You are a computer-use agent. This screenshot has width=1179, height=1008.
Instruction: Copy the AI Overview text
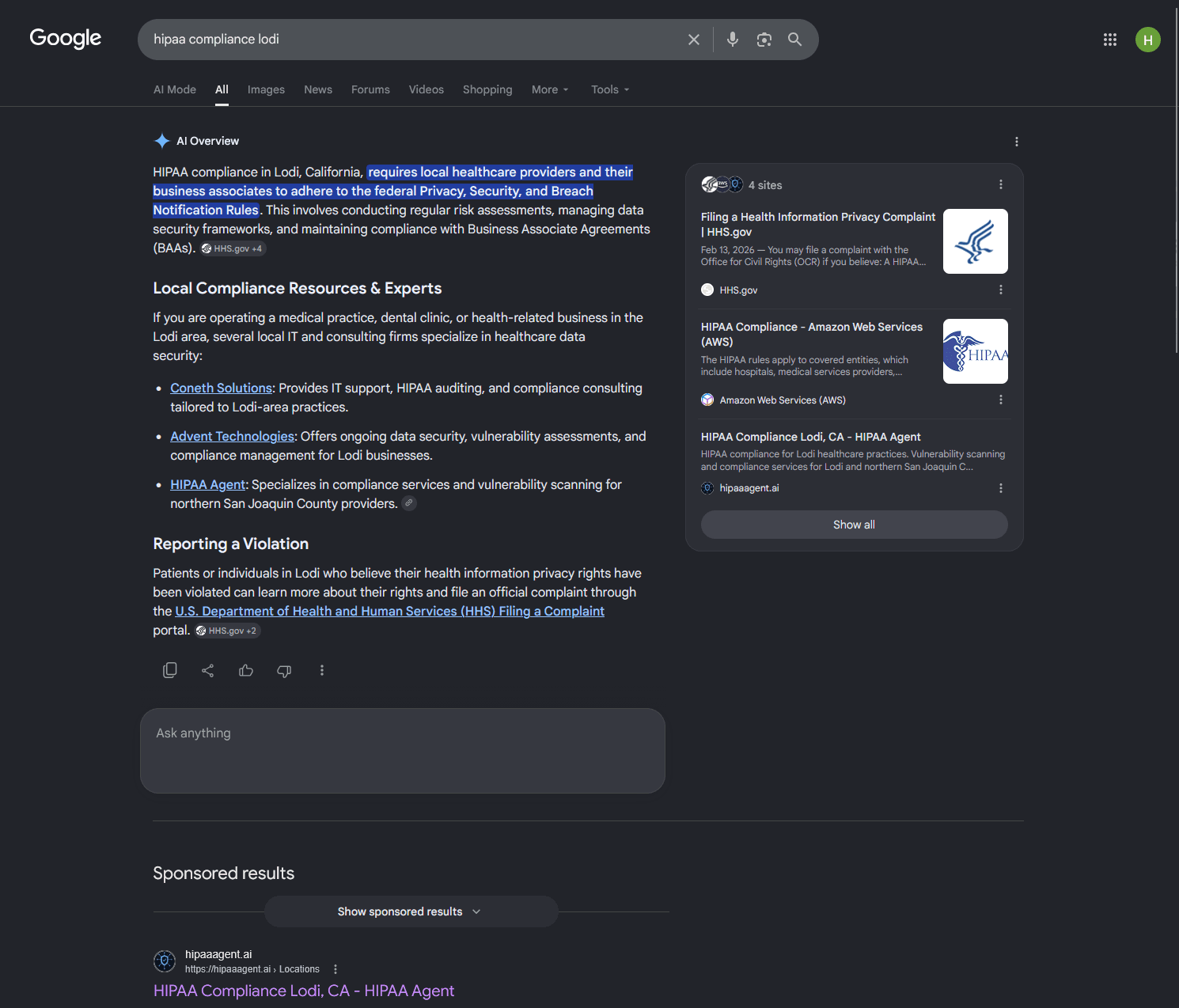[x=169, y=670]
